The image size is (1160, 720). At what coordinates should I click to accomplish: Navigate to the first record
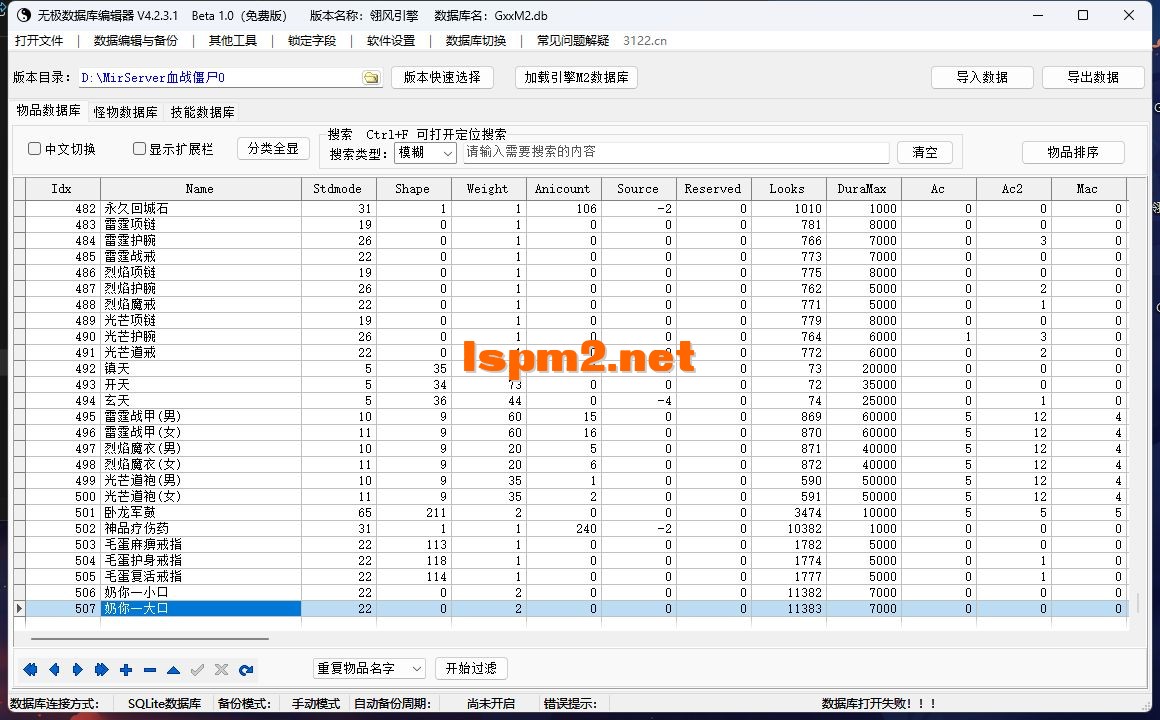pyautogui.click(x=31, y=670)
